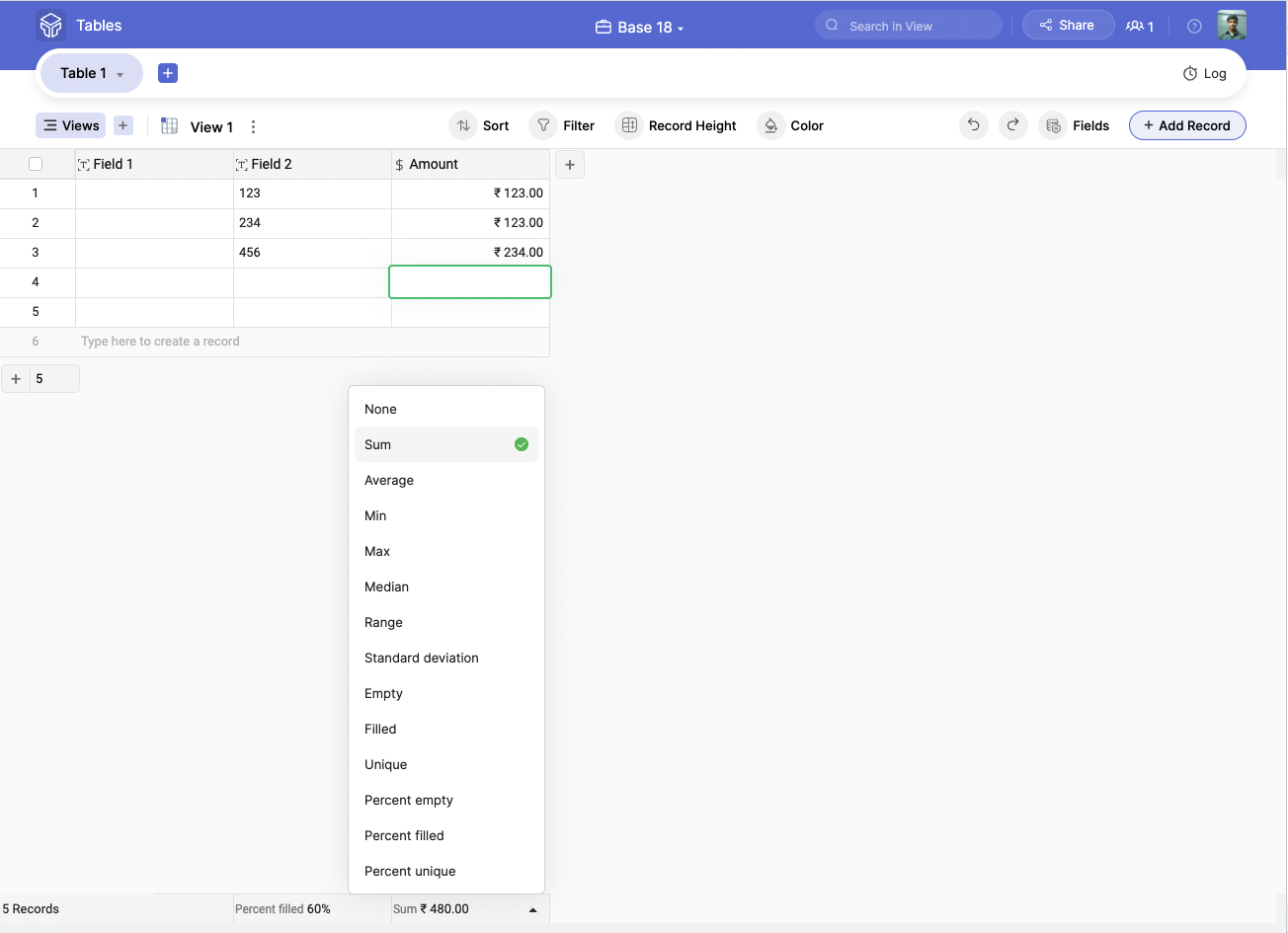The height and width of the screenshot is (933, 1288).
Task: Choose Filled in the summary menu
Action: (446, 729)
